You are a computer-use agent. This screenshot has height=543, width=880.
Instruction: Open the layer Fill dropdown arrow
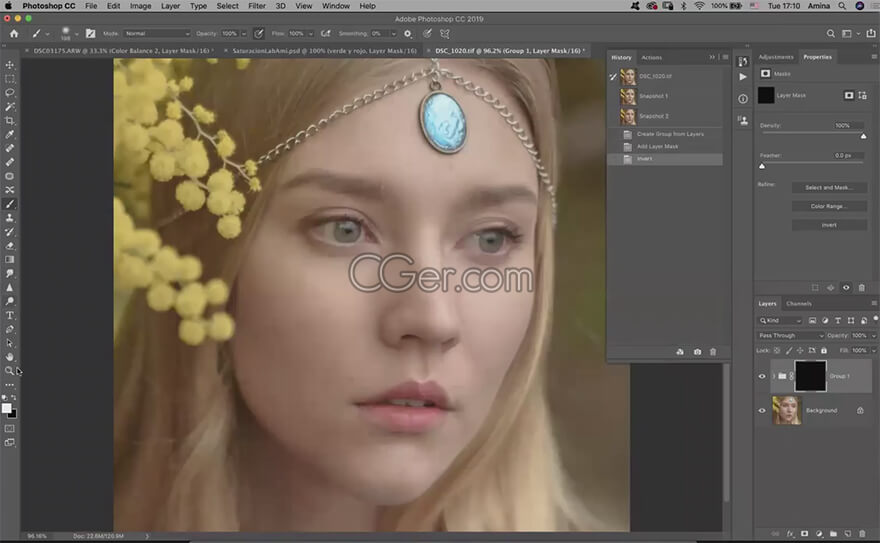click(874, 351)
